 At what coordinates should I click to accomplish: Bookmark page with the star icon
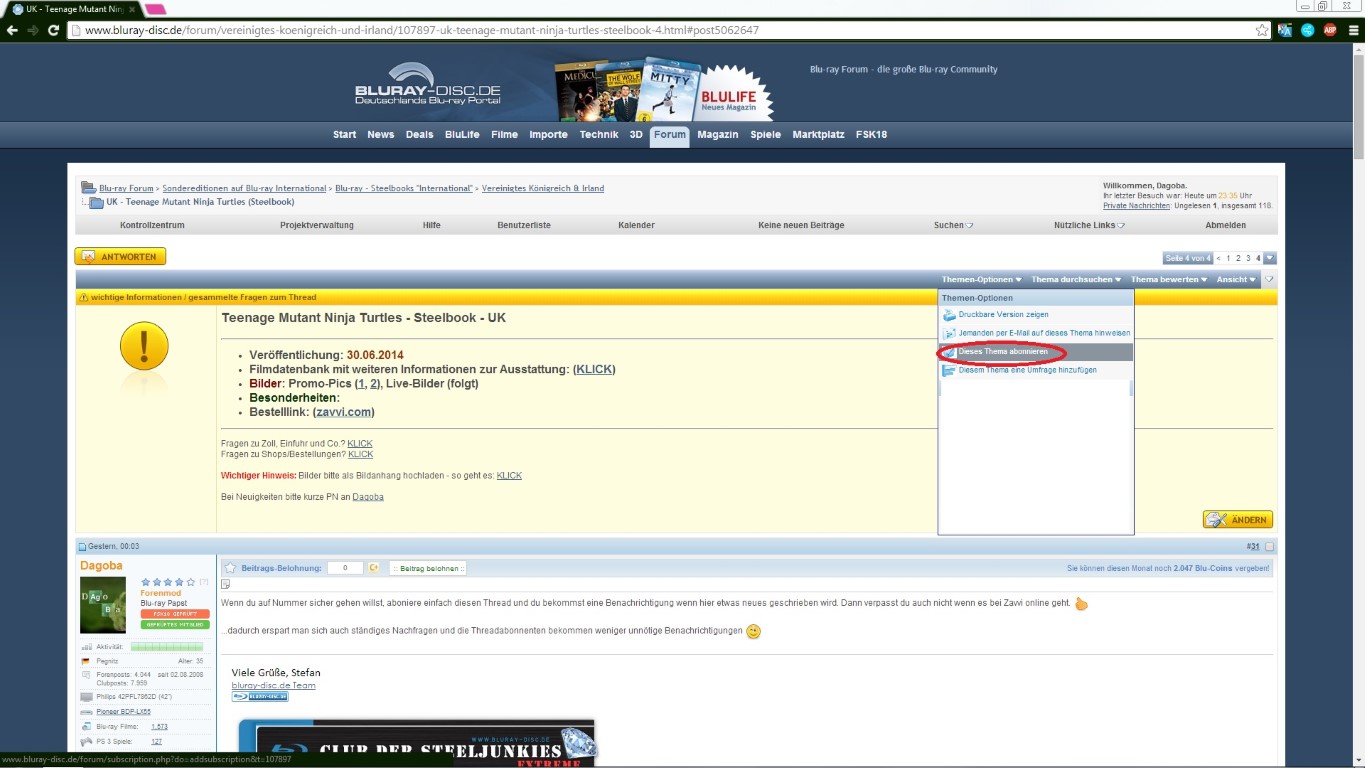point(1262,30)
